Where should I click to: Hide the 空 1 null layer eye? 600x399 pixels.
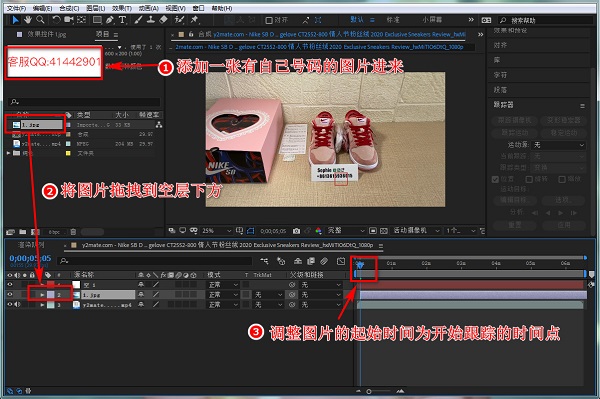[10, 285]
